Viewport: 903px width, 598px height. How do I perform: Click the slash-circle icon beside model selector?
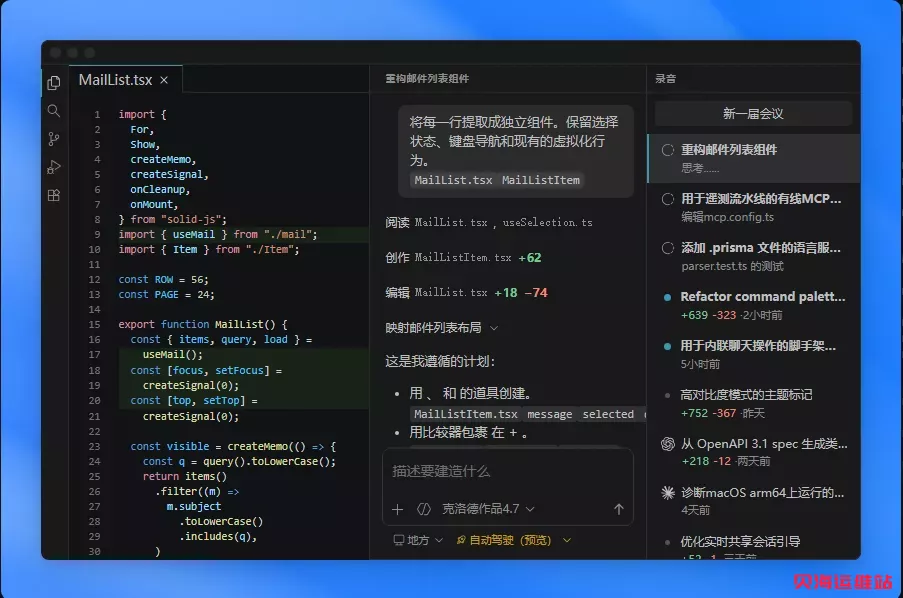[x=424, y=509]
